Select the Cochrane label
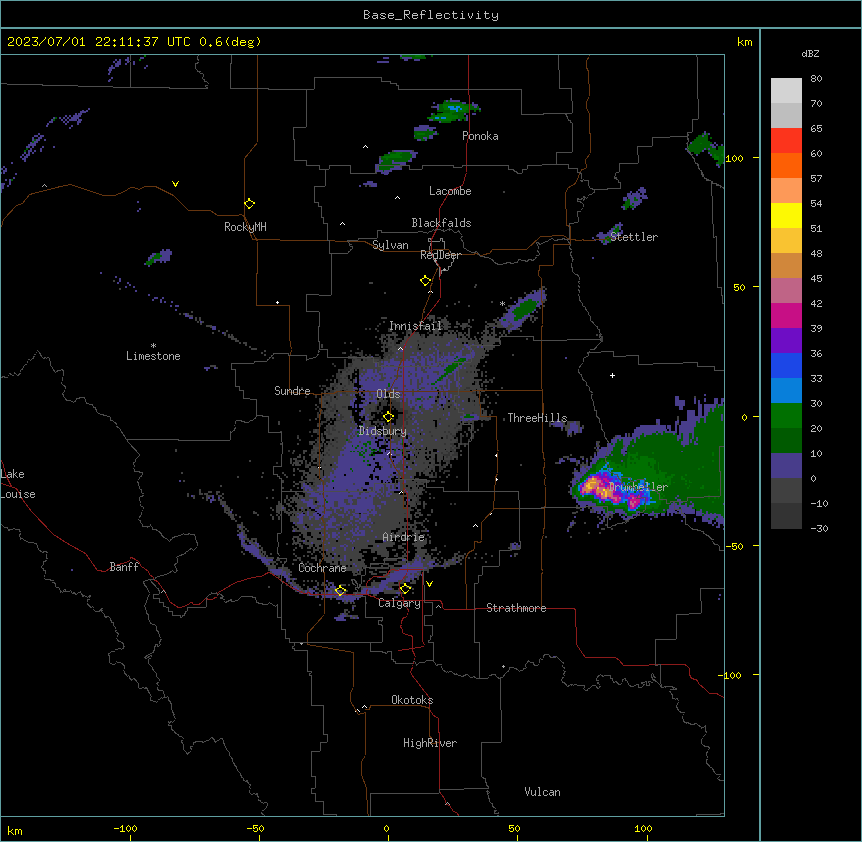The image size is (862, 842). 322,568
